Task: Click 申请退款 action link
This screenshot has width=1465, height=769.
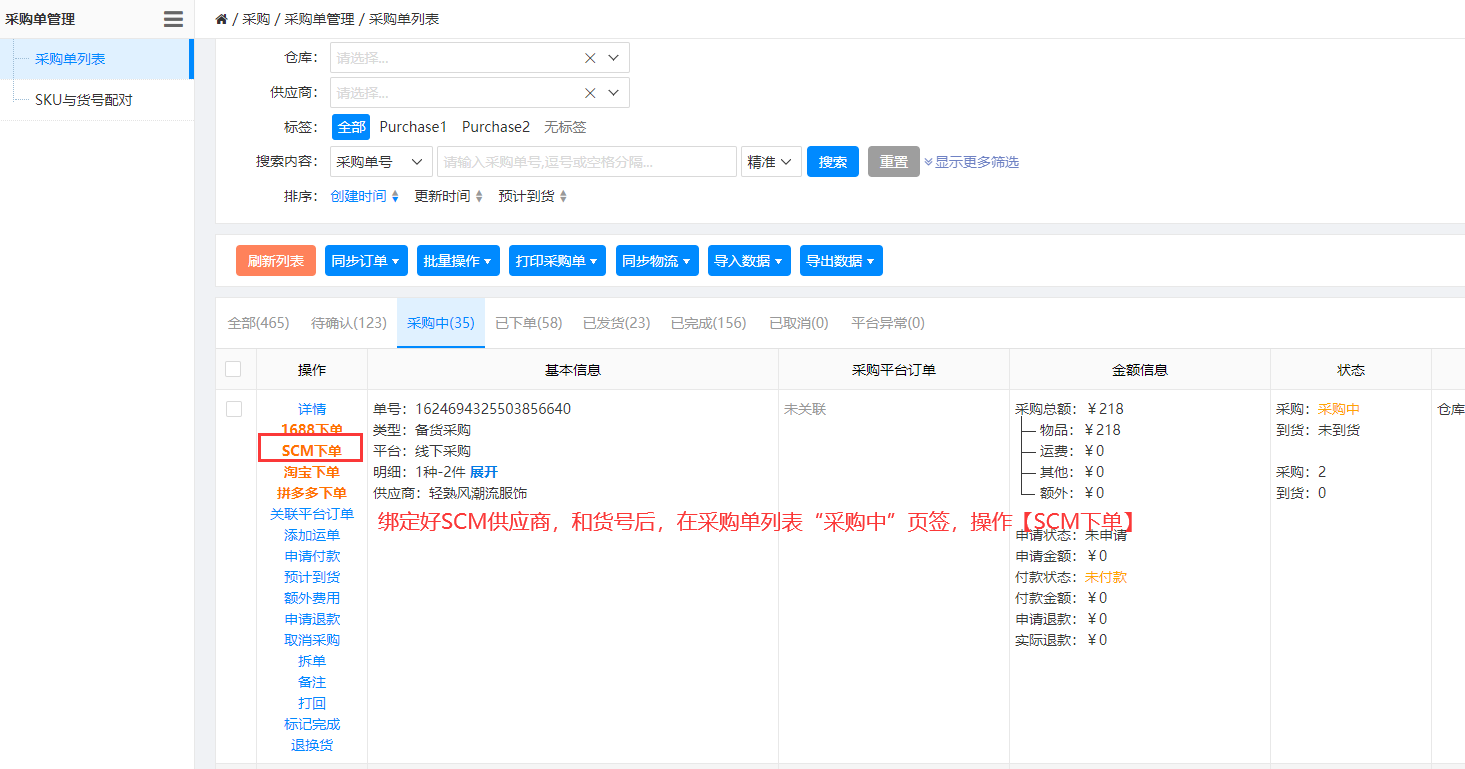Action: [x=312, y=619]
